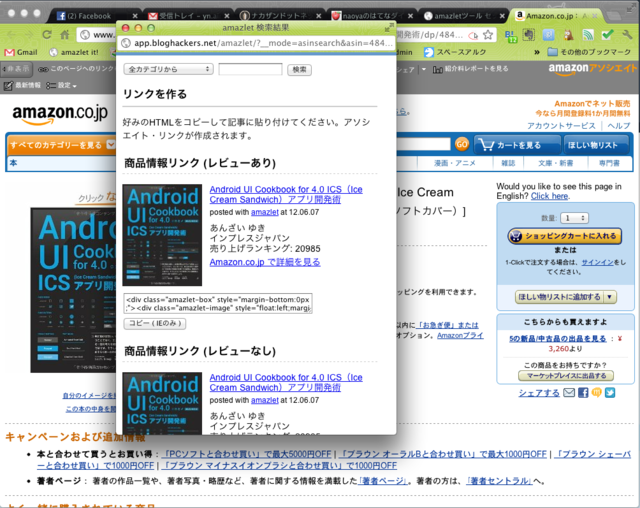The width and height of the screenshot is (640, 508).
Task: Close the Facebook tab
Action: point(135,16)
